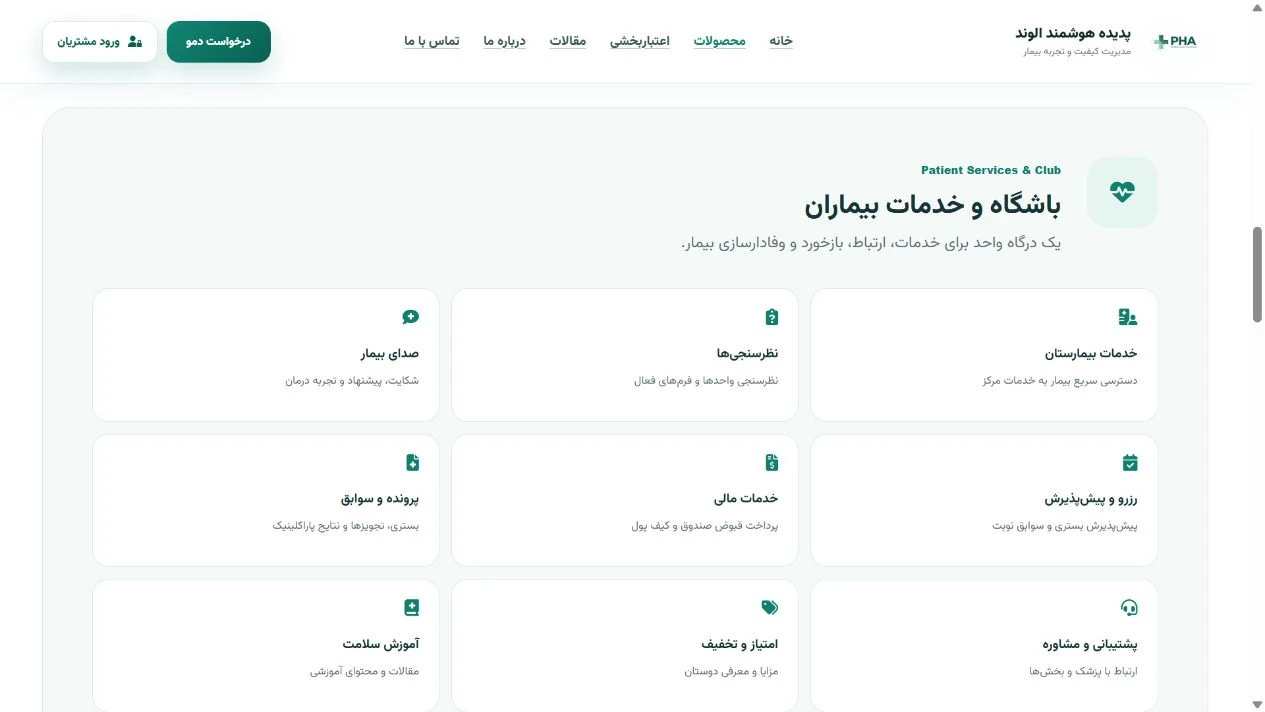The height and width of the screenshot is (712, 1265).
Task: Click description دسترسی سریع بیمار به خدمات مرکز
Action: click(x=1060, y=381)
